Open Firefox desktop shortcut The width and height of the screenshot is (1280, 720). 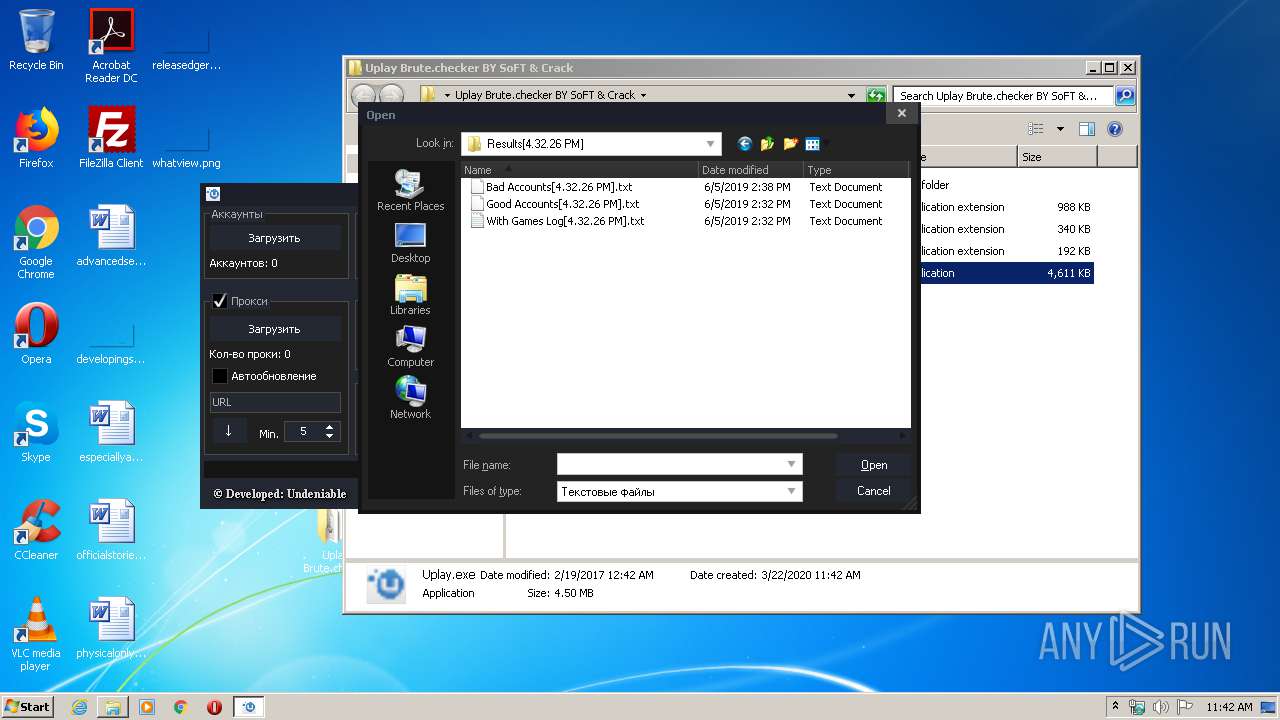36,138
